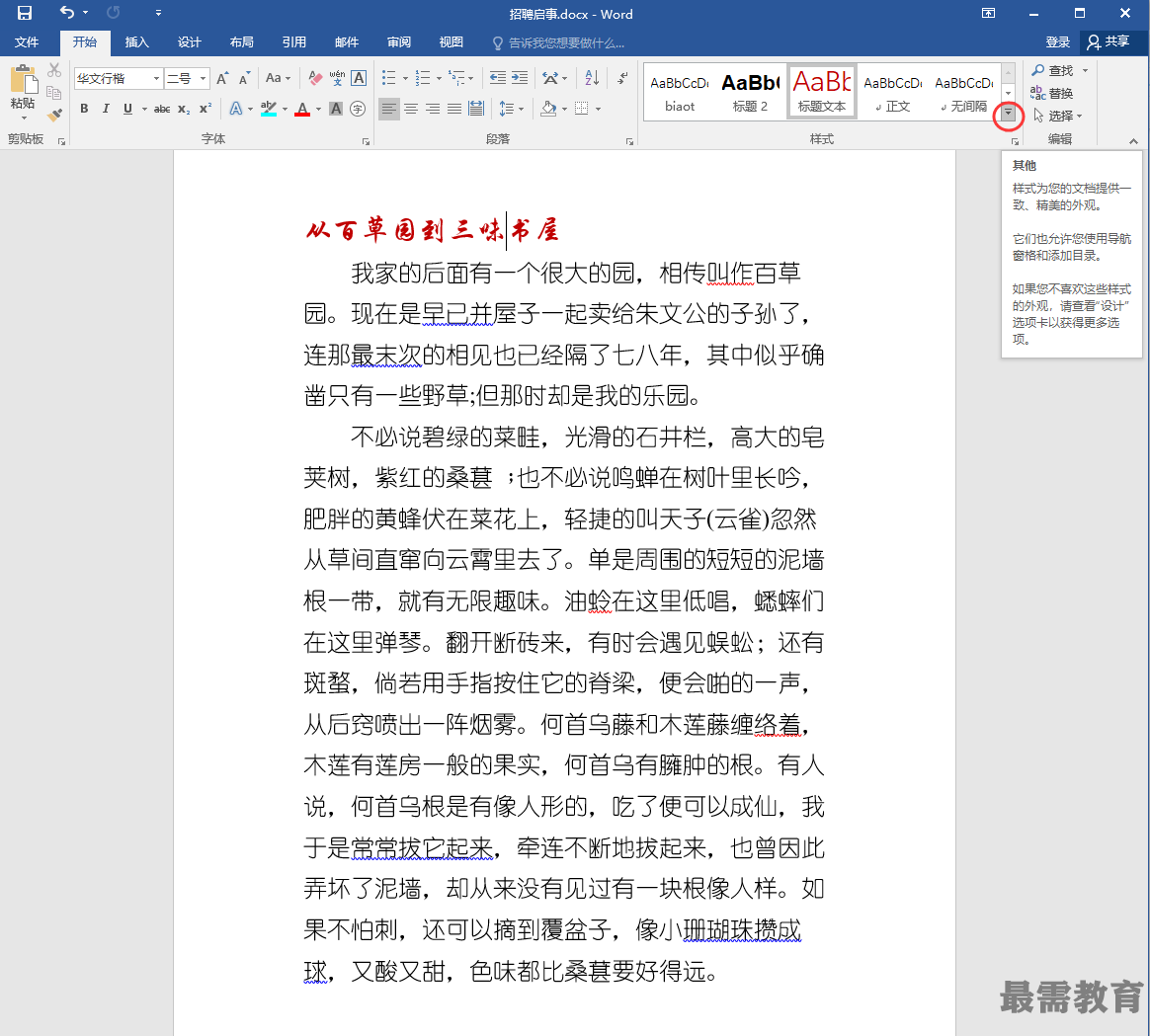Image resolution: width=1150 pixels, height=1036 pixels.
Task: Open the font name dropdown 华文行楷
Action: [156, 78]
